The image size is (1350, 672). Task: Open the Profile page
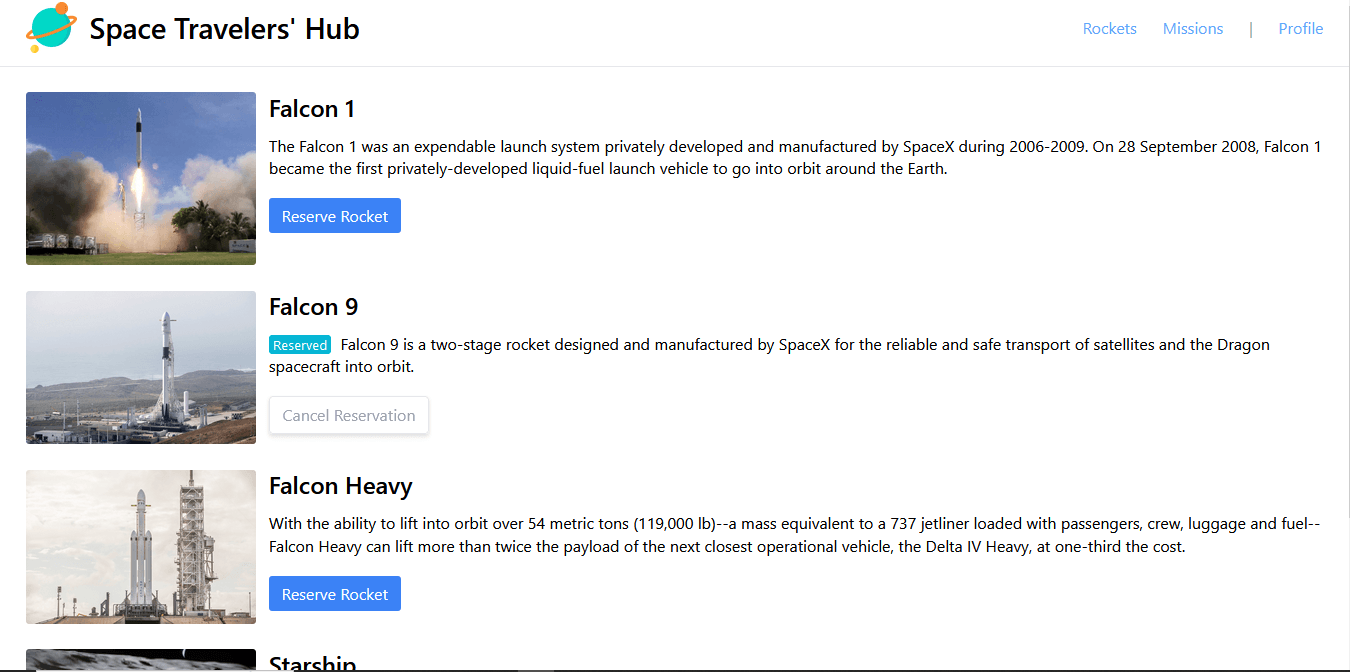1300,29
